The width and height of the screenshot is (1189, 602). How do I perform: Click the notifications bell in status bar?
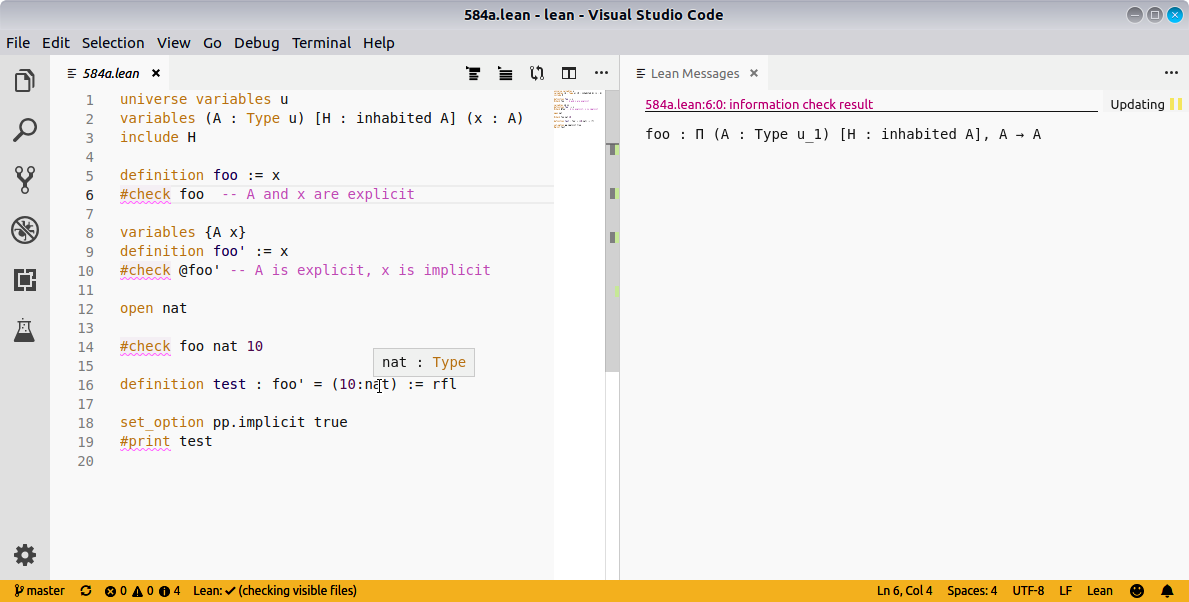[x=1167, y=591]
